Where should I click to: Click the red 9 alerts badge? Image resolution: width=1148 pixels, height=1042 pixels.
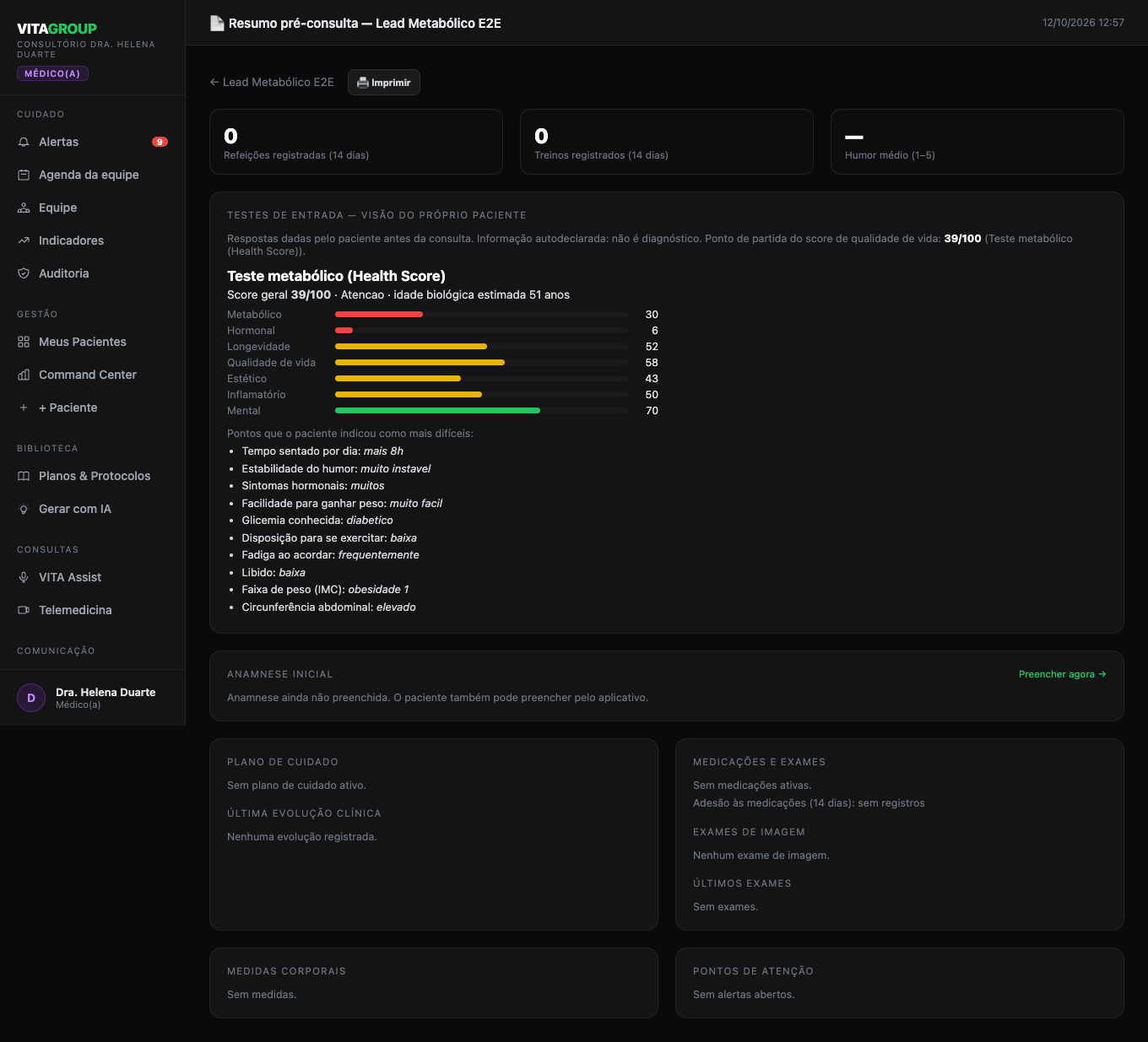pyautogui.click(x=160, y=142)
